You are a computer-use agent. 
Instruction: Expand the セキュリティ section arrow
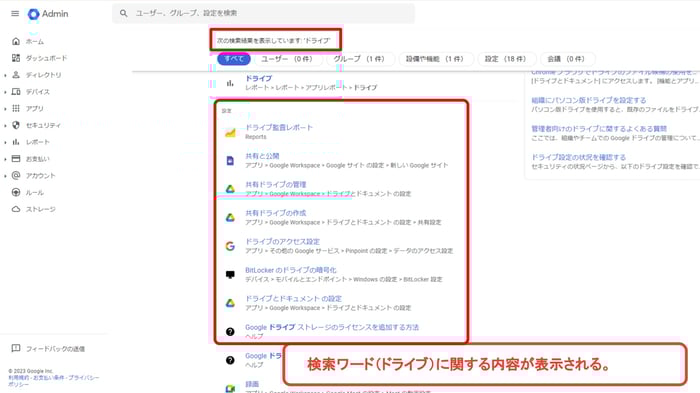click(x=5, y=125)
